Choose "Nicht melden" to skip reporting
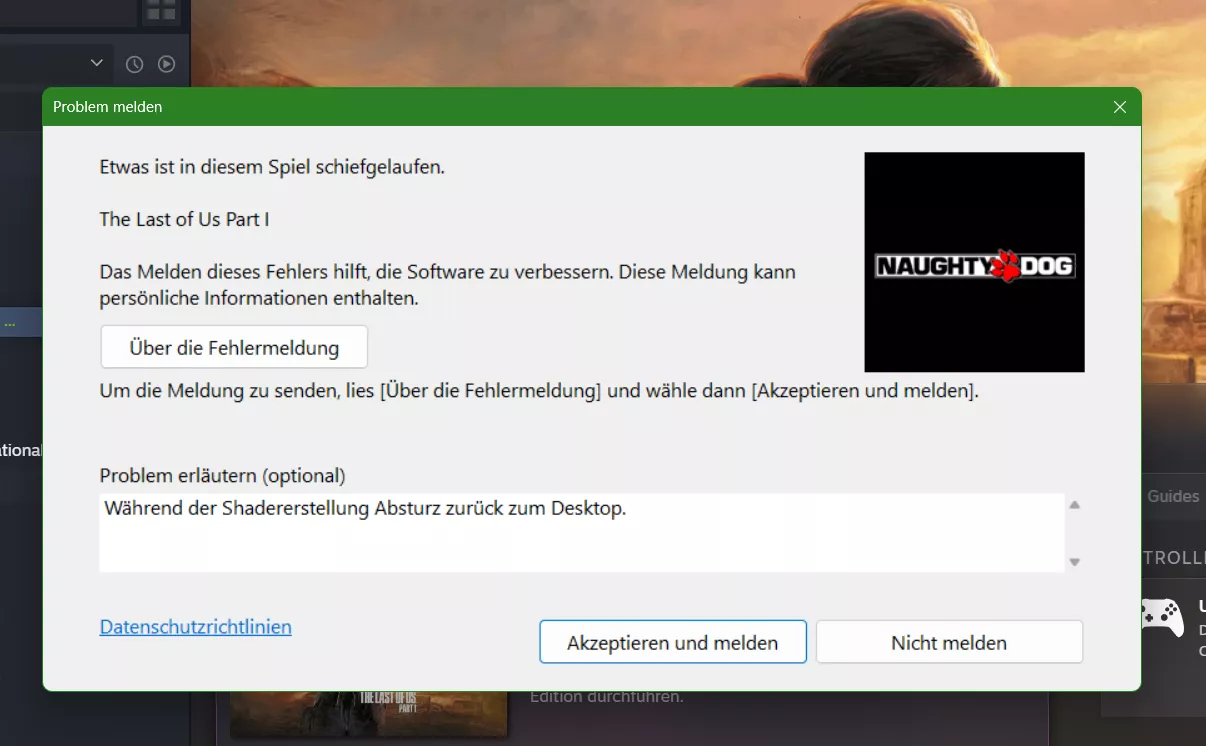This screenshot has width=1206, height=746. click(949, 642)
